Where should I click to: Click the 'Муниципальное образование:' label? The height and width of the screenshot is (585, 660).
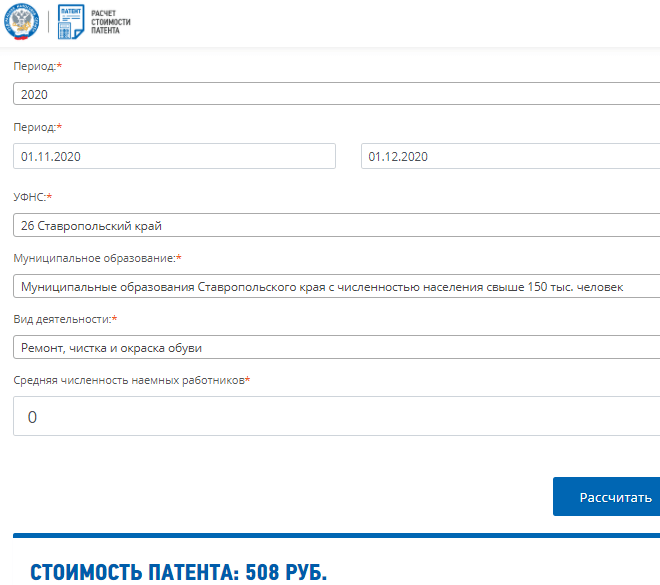pos(97,258)
